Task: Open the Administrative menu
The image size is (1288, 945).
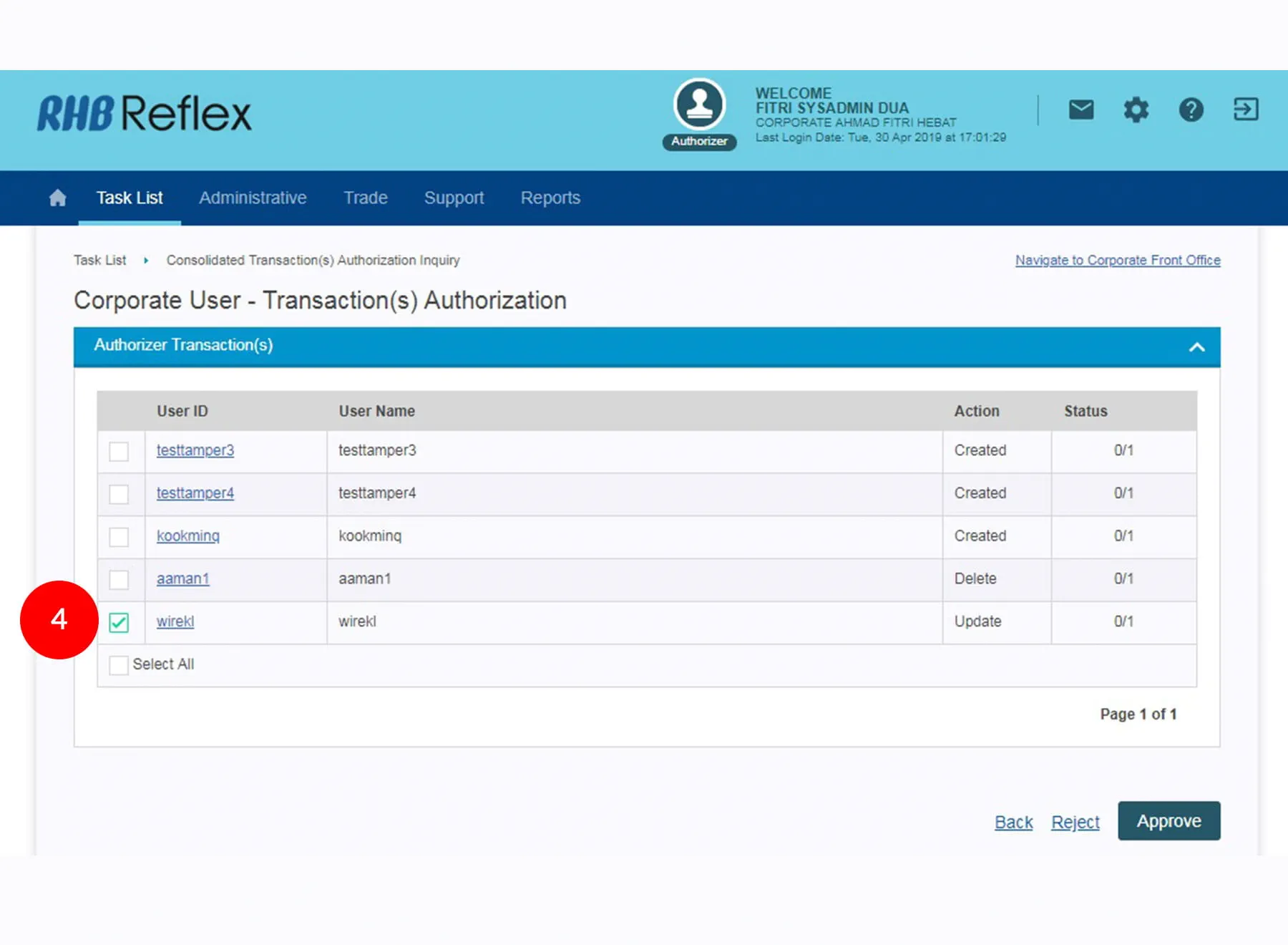Action: pos(253,198)
